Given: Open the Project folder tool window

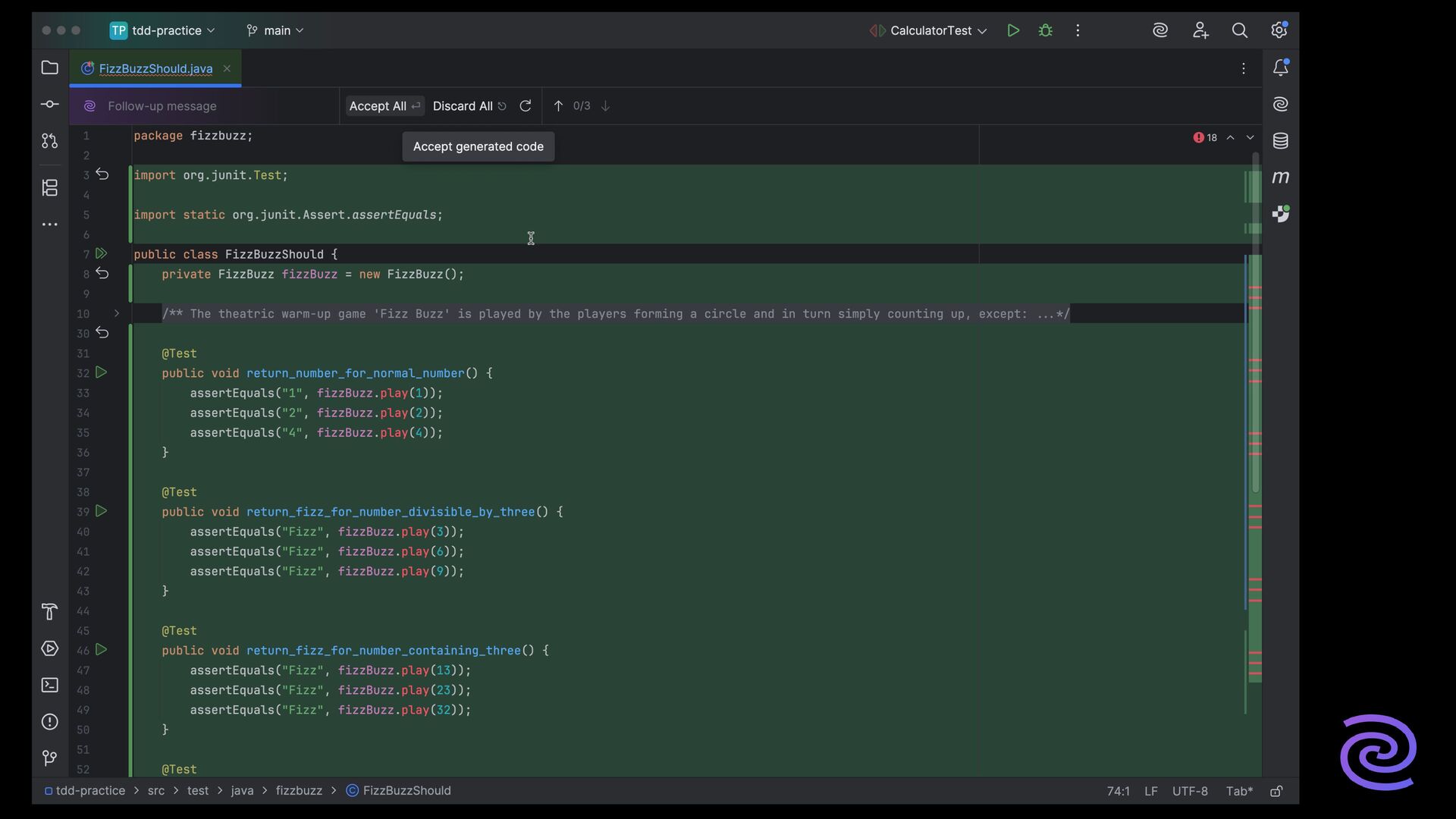Looking at the screenshot, I should (49, 68).
